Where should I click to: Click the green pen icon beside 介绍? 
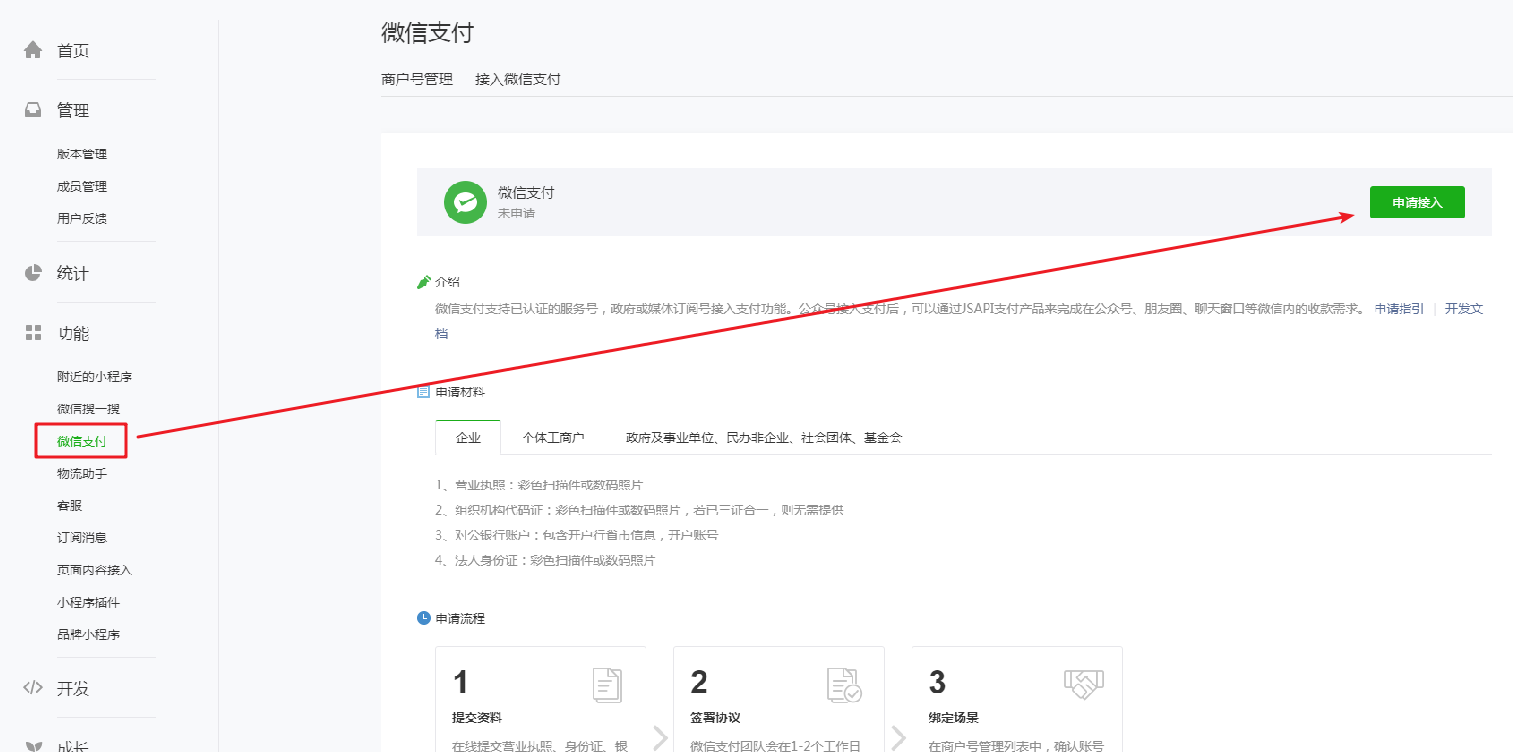click(424, 282)
